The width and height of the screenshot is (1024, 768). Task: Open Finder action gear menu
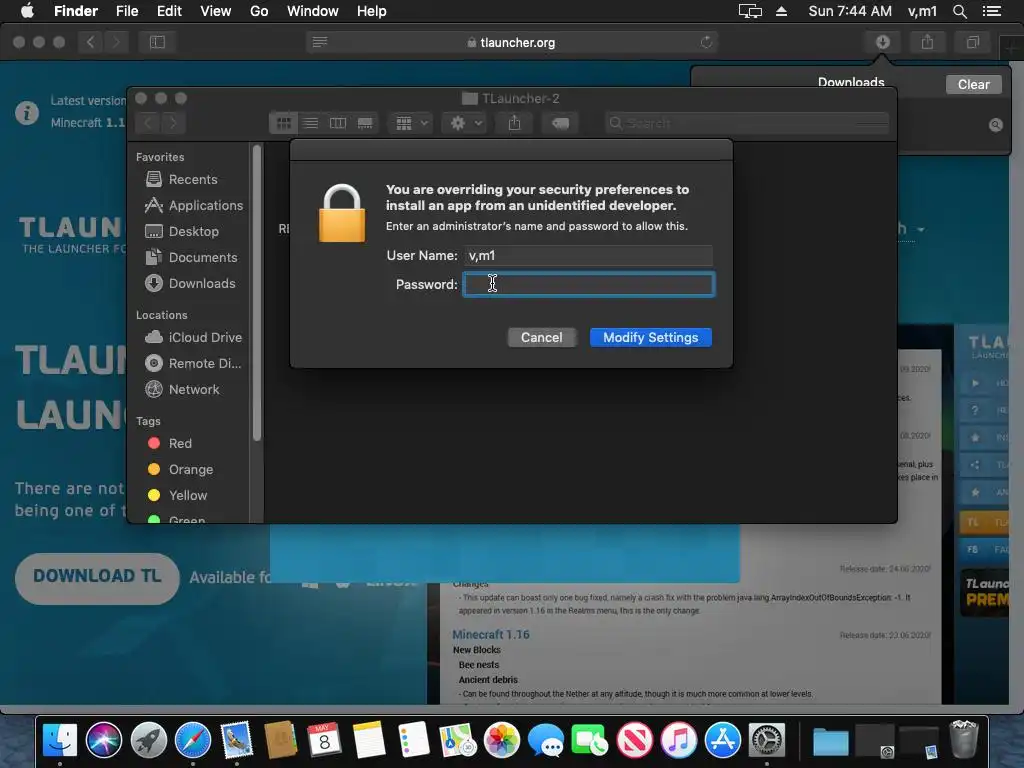click(x=464, y=123)
